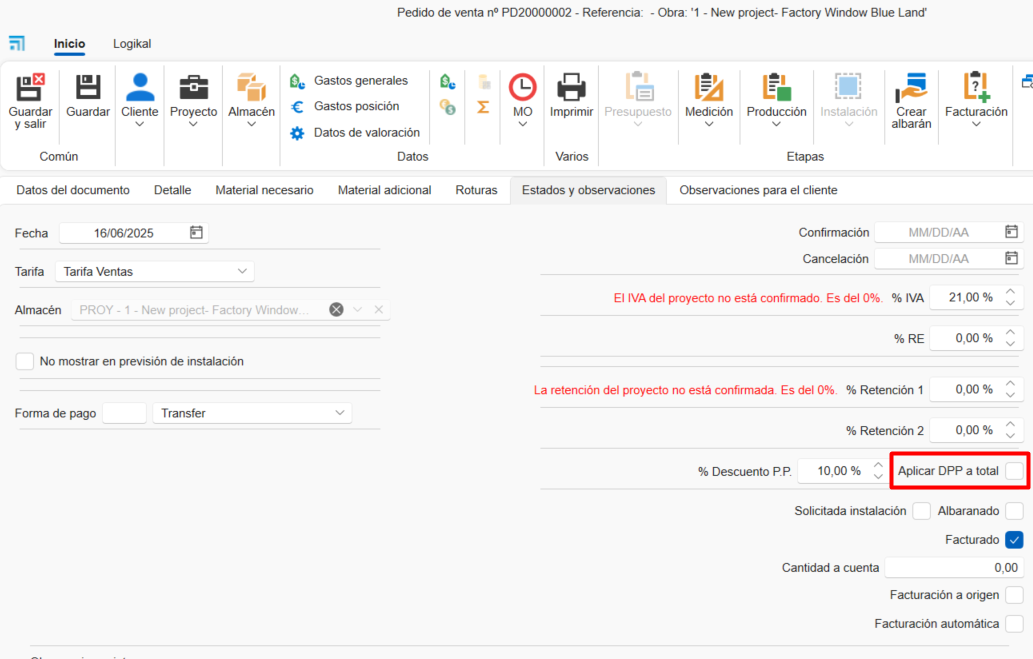This screenshot has width=1033, height=659.
Task: Click the application logo icon at top left
Action: [17, 43]
